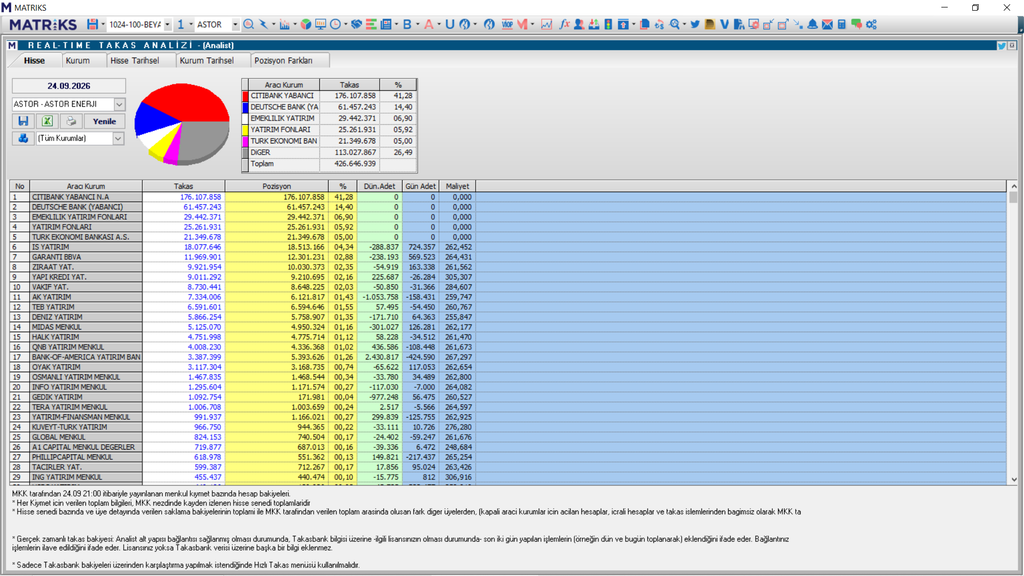Select the IS YATIRIM row
1024x576 pixels.
[507, 247]
